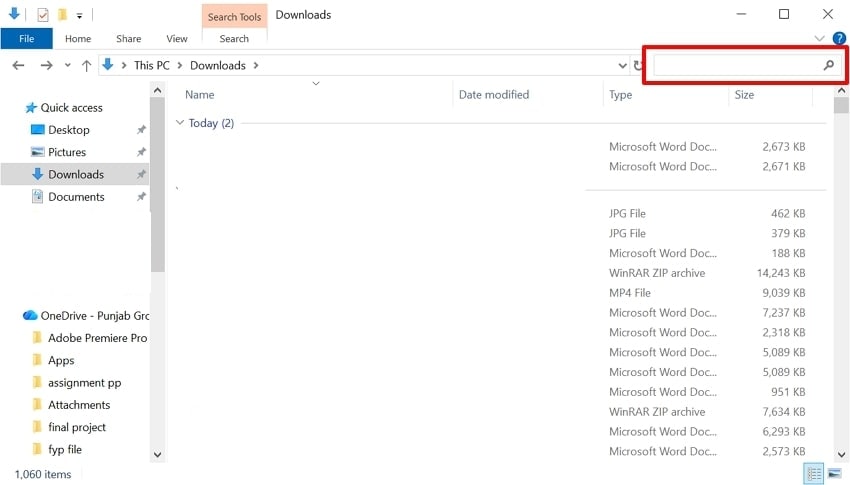850x485 pixels.
Task: Click the Forward navigation arrow
Action: [47, 66]
